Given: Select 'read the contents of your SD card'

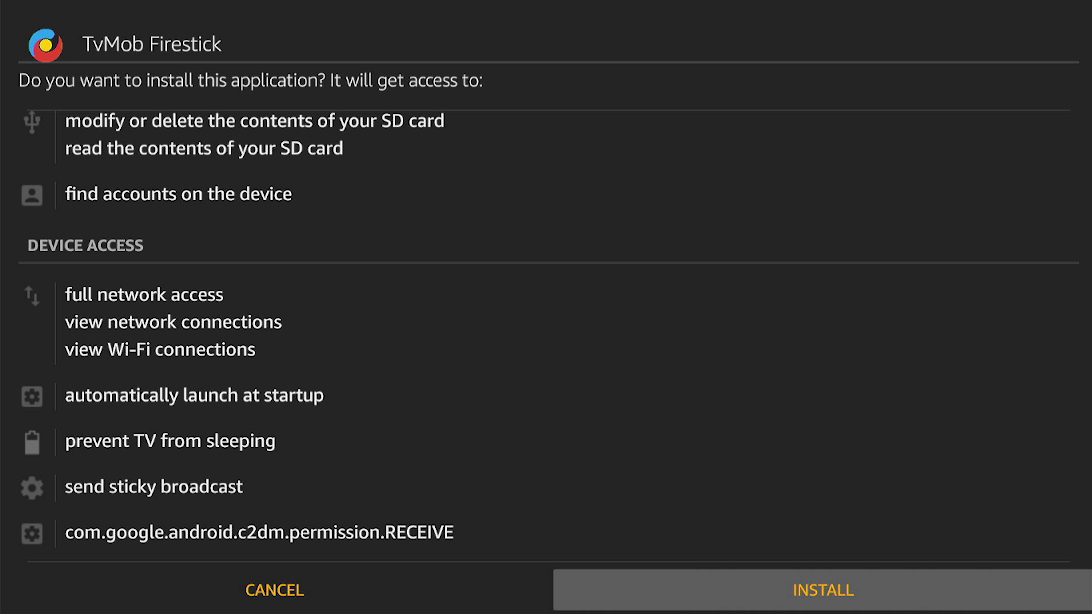Looking at the screenshot, I should click(204, 148).
